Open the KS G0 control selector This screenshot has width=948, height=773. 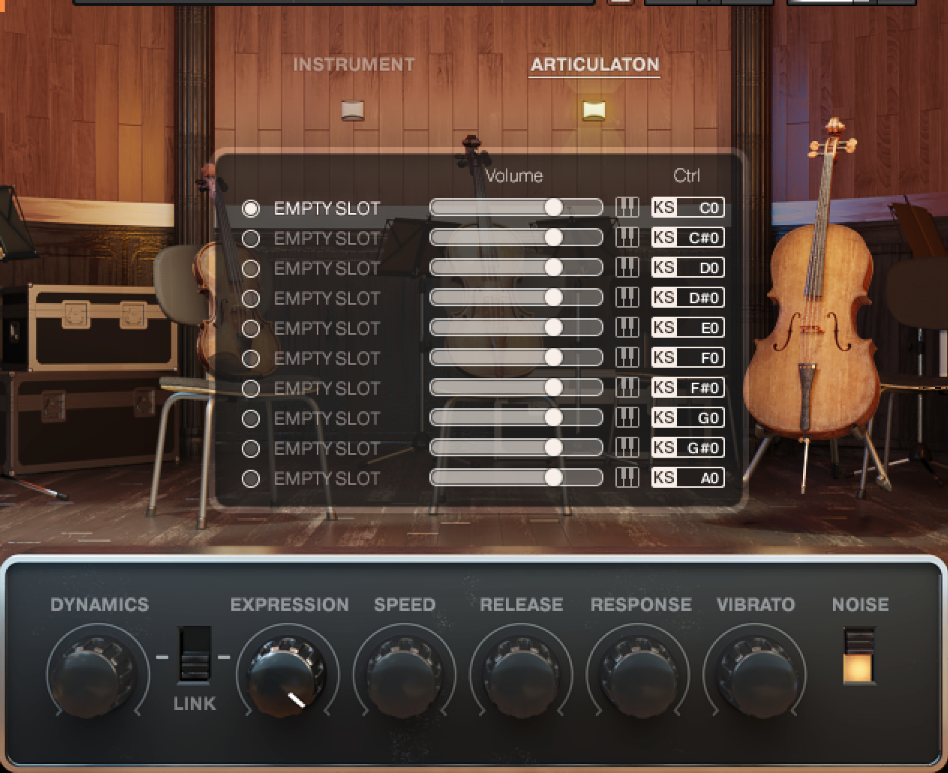(688, 418)
